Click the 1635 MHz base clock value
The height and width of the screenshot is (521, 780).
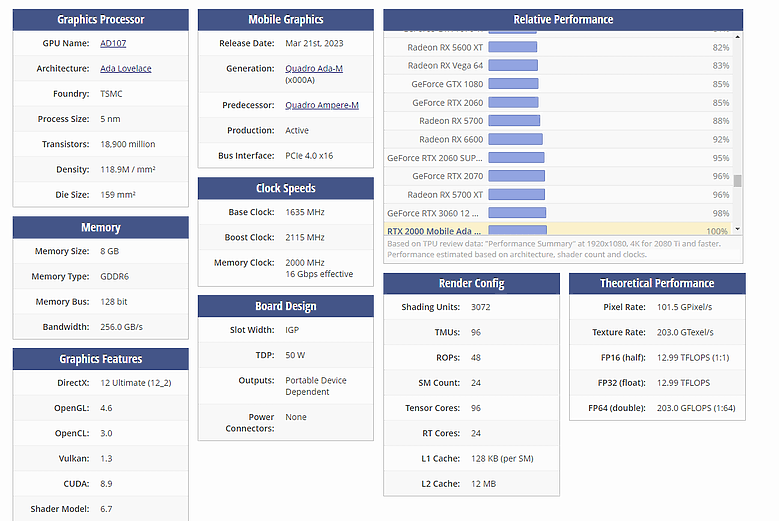(x=304, y=212)
